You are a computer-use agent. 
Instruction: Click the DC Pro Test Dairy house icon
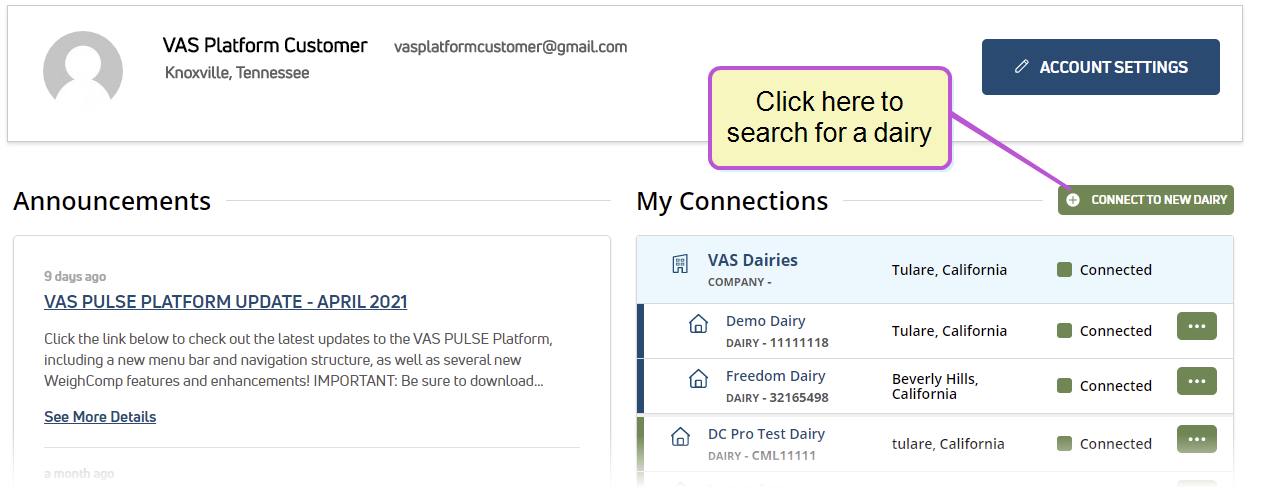pos(680,437)
